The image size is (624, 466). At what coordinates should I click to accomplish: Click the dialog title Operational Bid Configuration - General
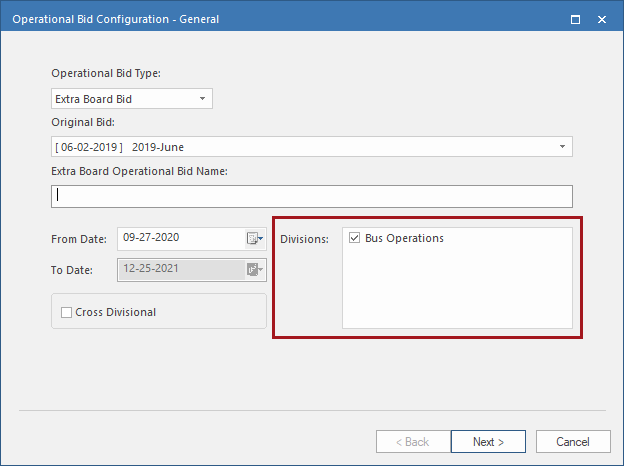(116, 19)
